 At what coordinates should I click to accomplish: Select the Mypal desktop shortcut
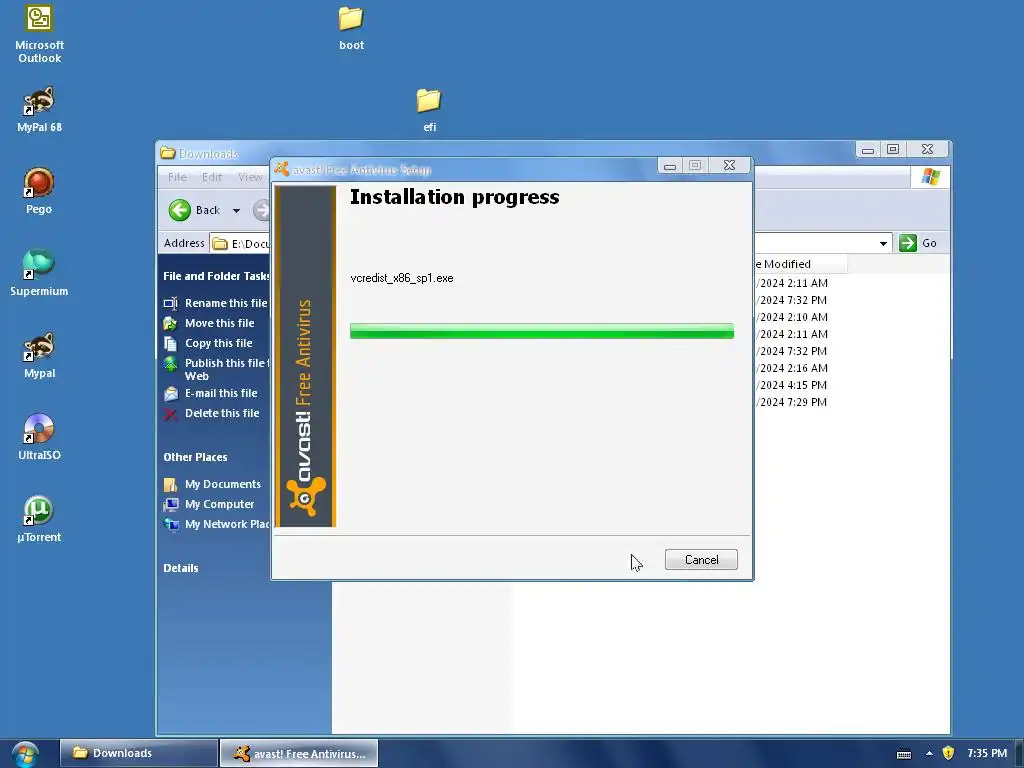39,355
